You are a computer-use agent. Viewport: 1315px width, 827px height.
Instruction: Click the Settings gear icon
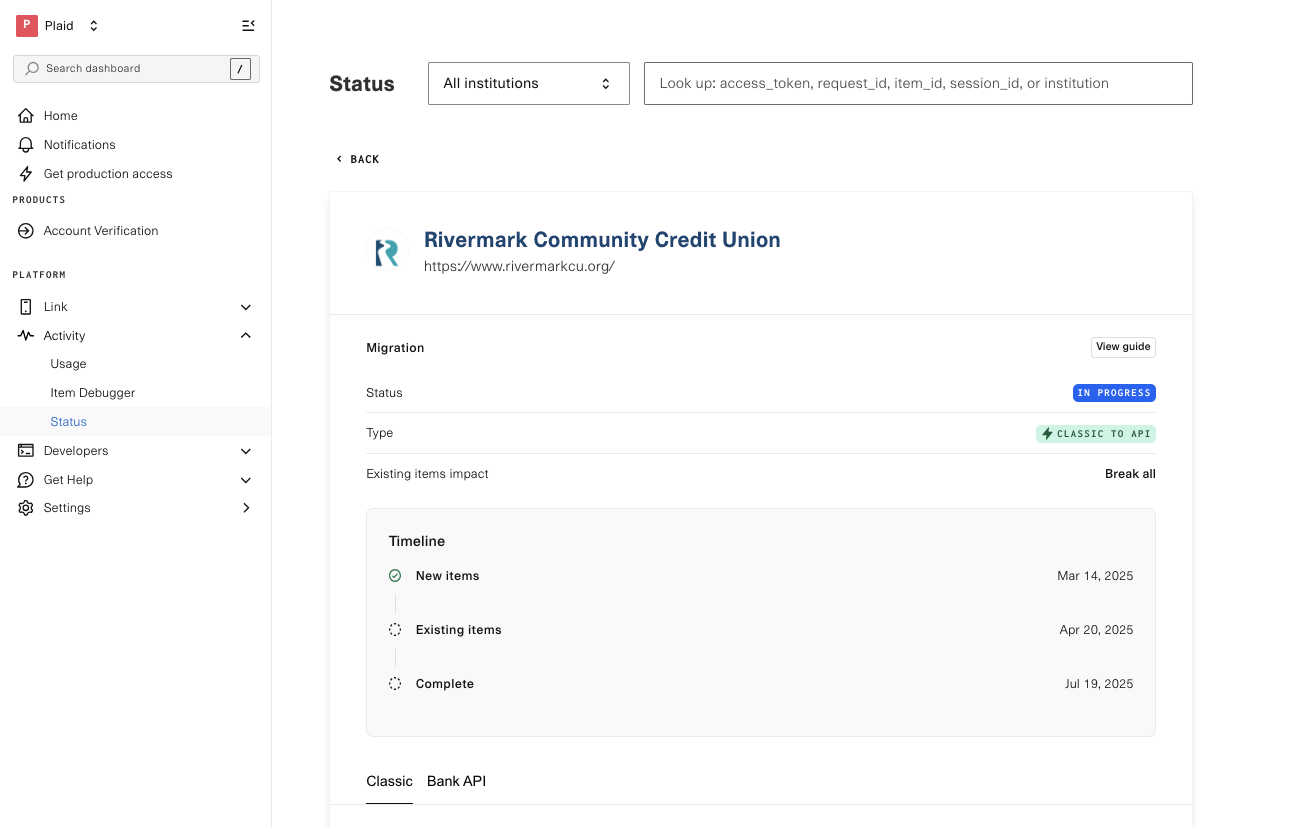(26, 508)
